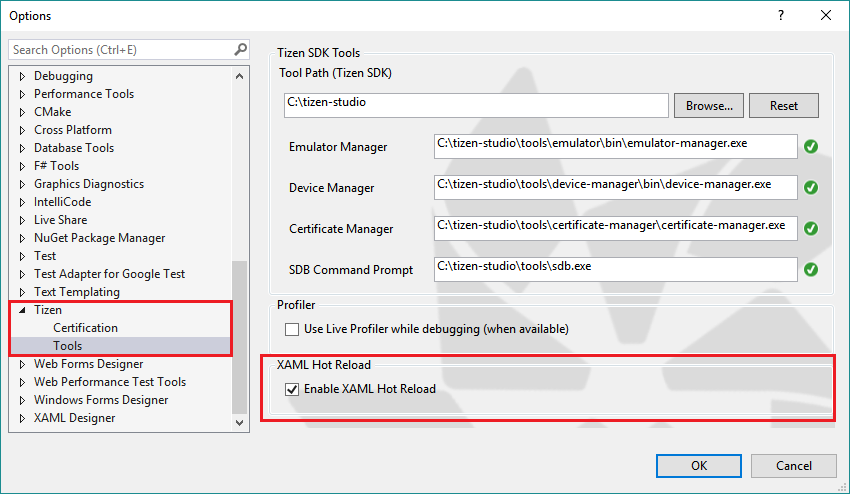Enable Use Live Profiler while debugging
850x494 pixels.
292,329
